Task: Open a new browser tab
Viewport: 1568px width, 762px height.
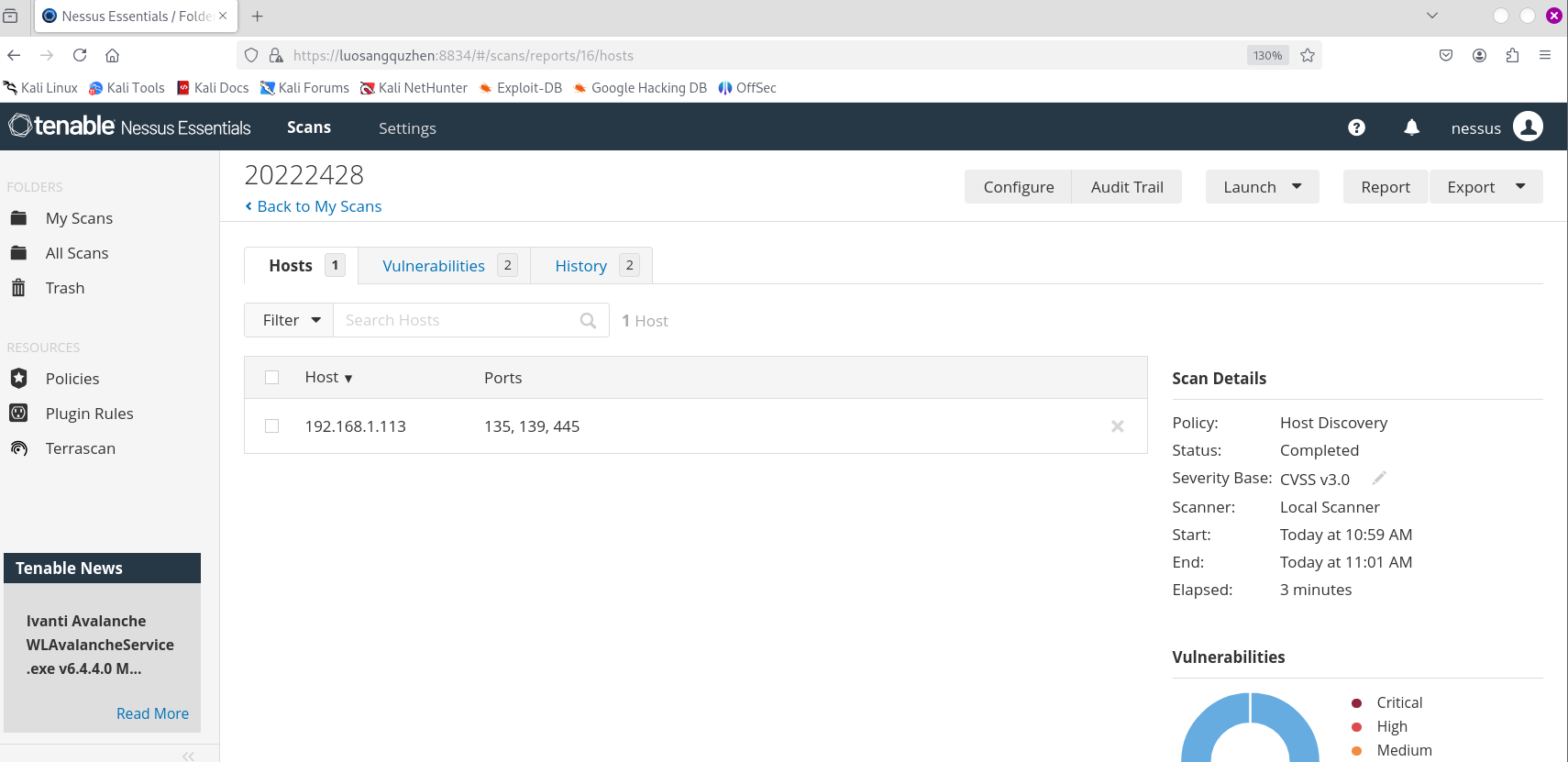Action: coord(258,16)
